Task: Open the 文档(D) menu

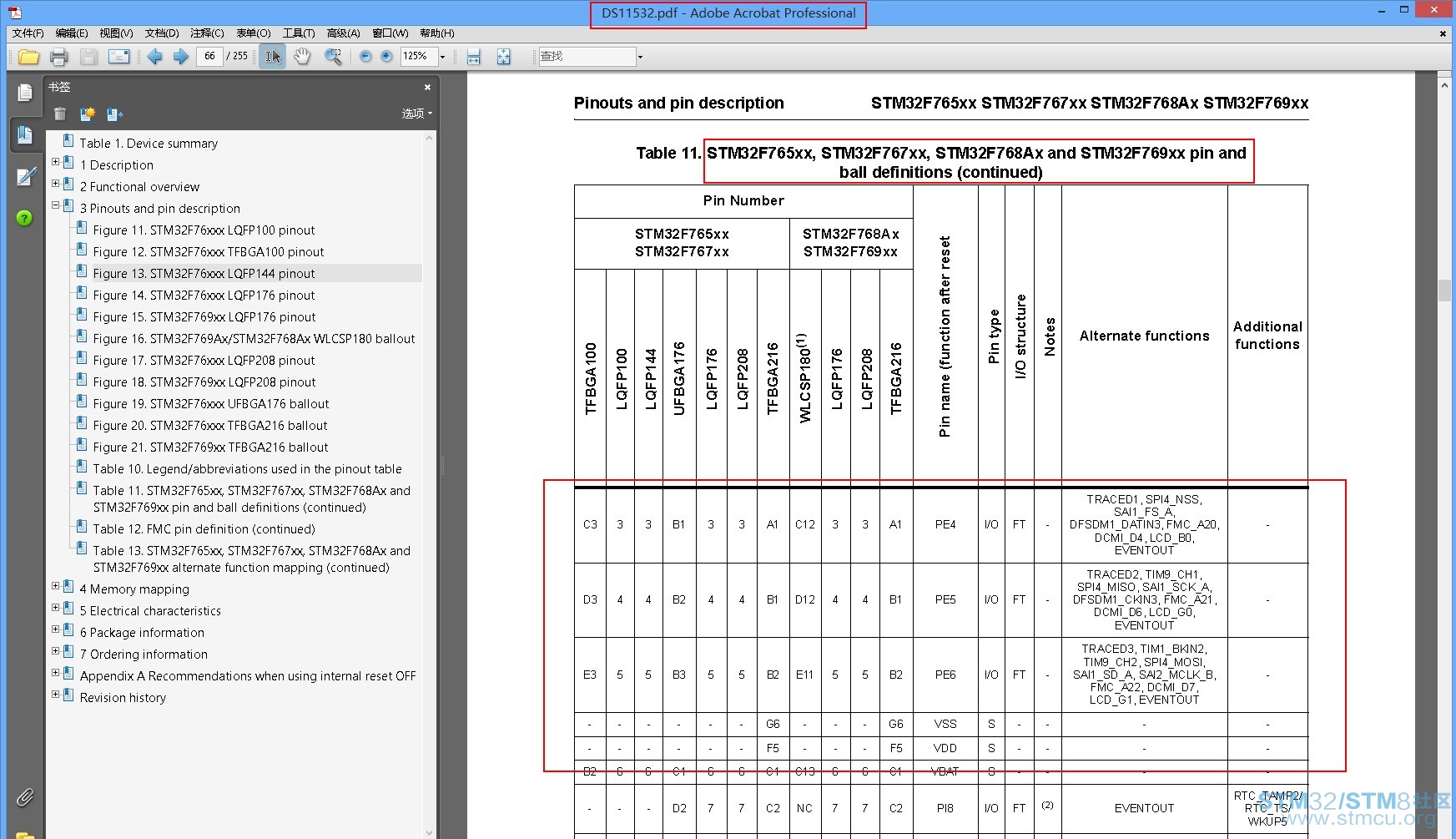Action: [162, 33]
